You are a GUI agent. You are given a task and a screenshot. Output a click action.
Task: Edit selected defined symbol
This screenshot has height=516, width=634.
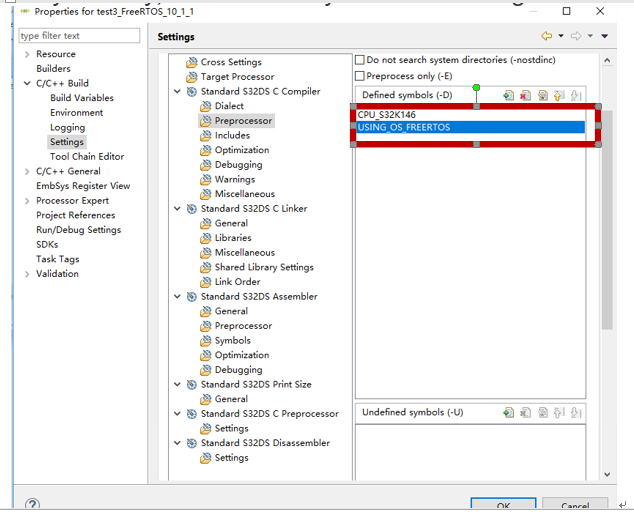click(x=543, y=95)
